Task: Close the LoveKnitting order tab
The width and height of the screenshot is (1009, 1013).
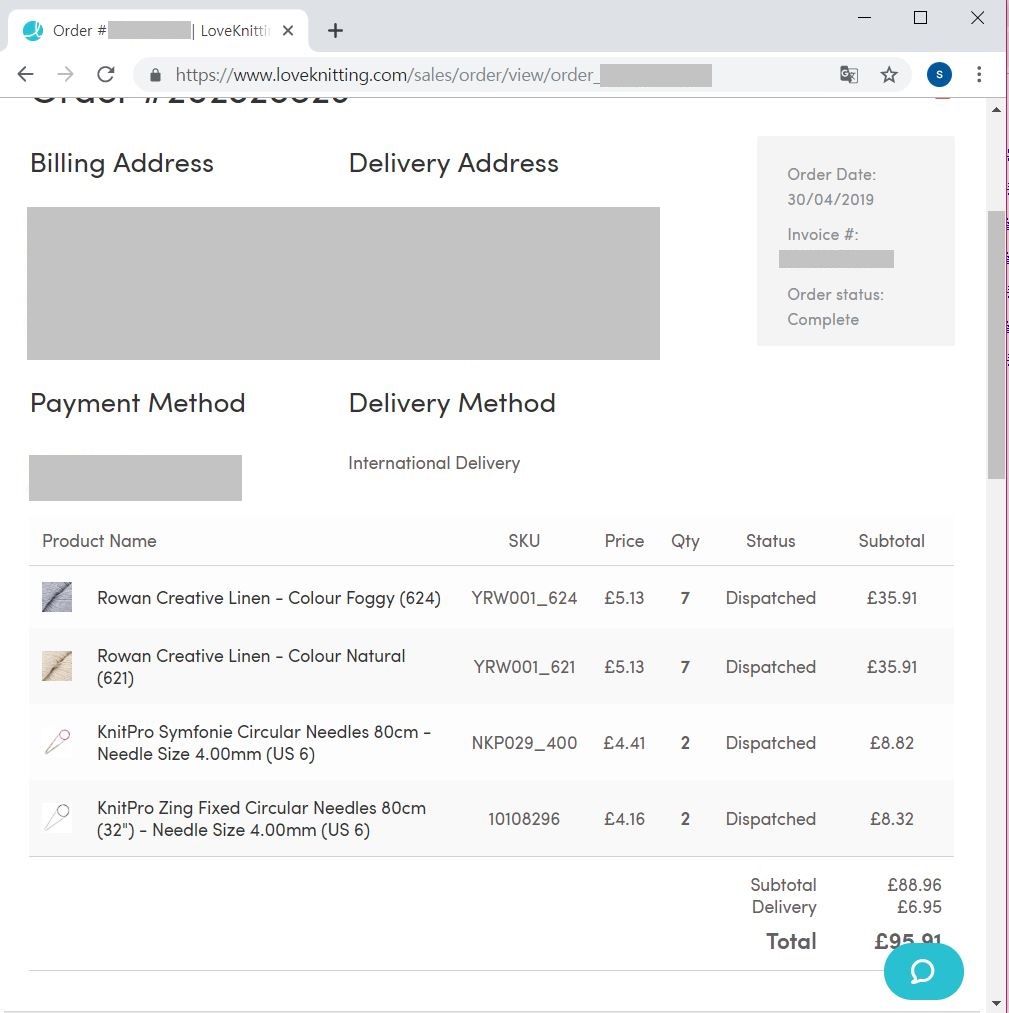Action: [288, 30]
